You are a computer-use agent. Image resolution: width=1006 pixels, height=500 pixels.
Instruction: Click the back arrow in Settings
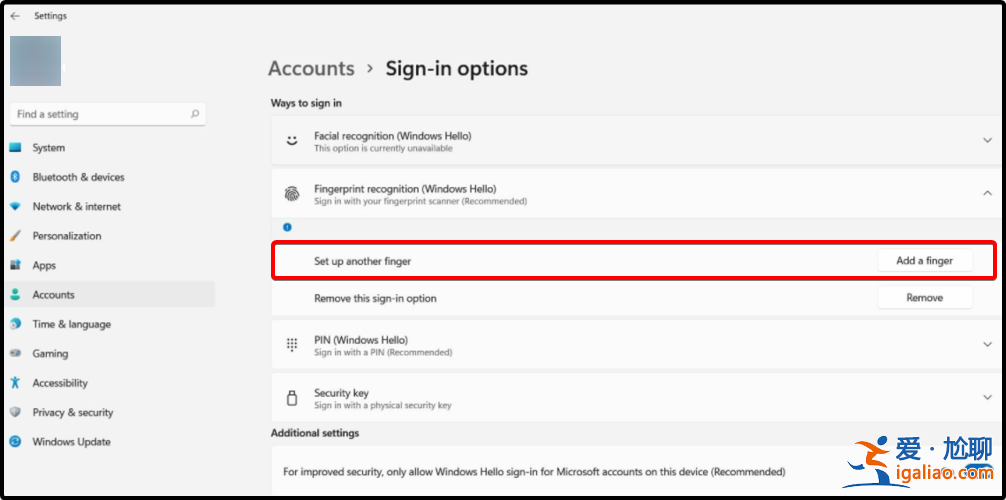pyautogui.click(x=15, y=16)
